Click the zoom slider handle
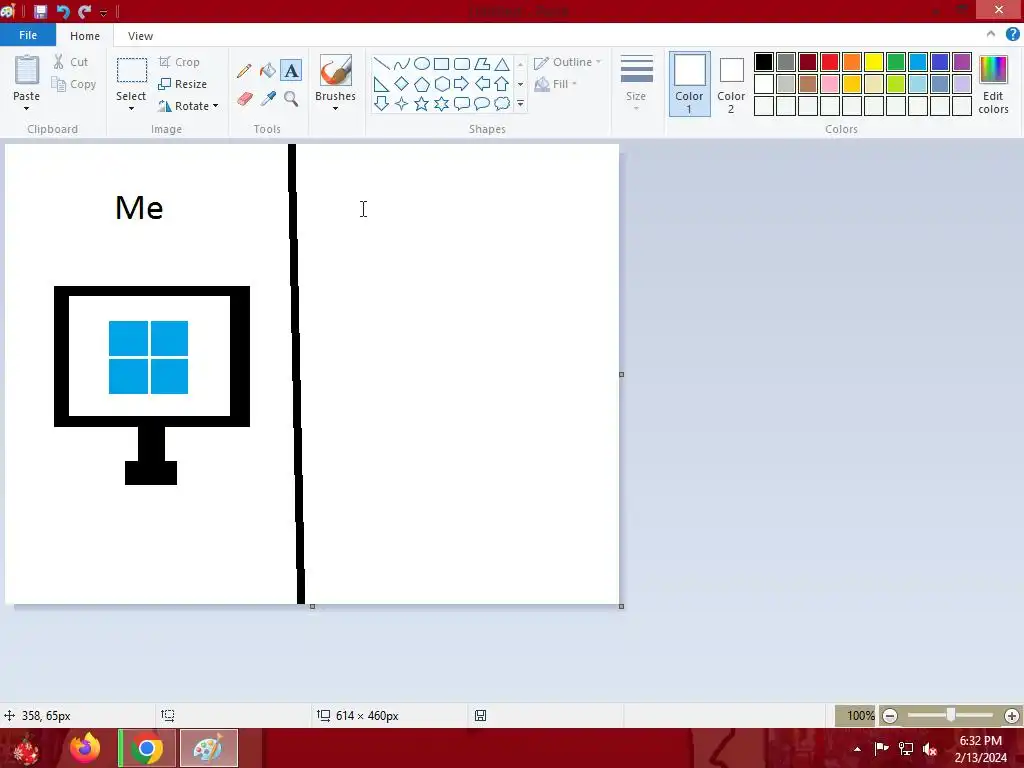The width and height of the screenshot is (1024, 768). pyautogui.click(x=951, y=715)
